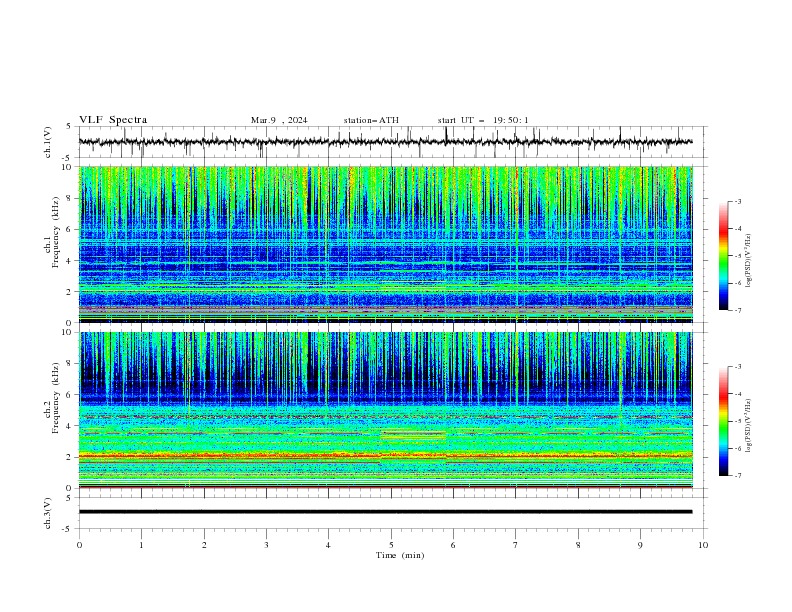
Task: Click the "Time (min)" axis title
Action: click(400, 555)
